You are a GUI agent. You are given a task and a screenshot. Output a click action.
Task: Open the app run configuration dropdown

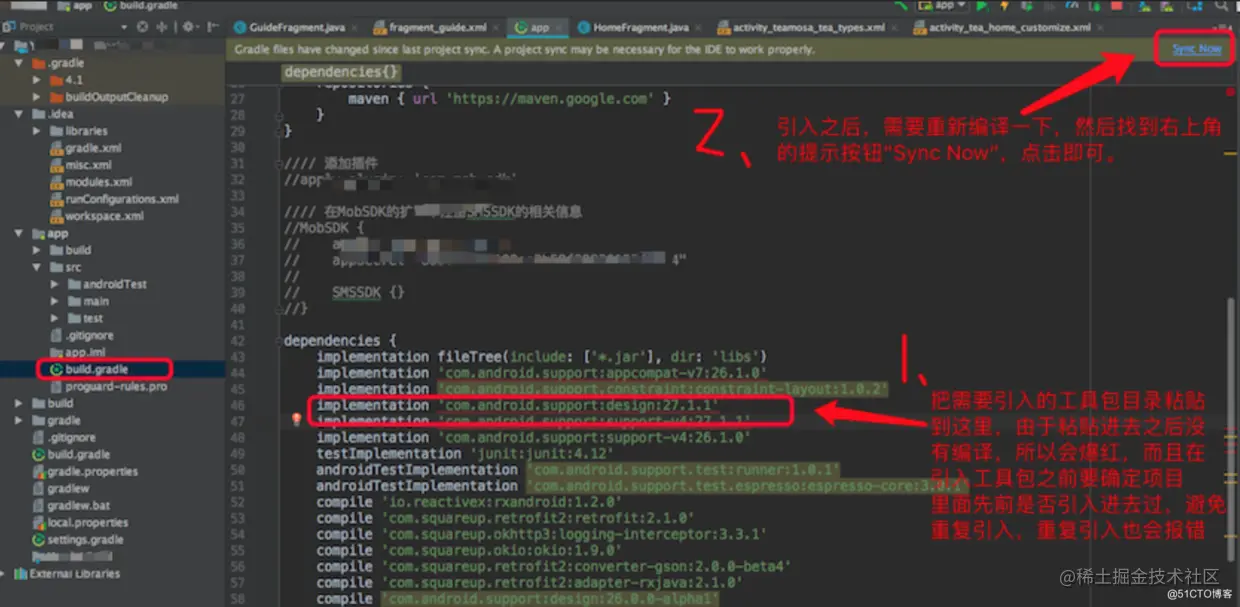click(x=942, y=5)
